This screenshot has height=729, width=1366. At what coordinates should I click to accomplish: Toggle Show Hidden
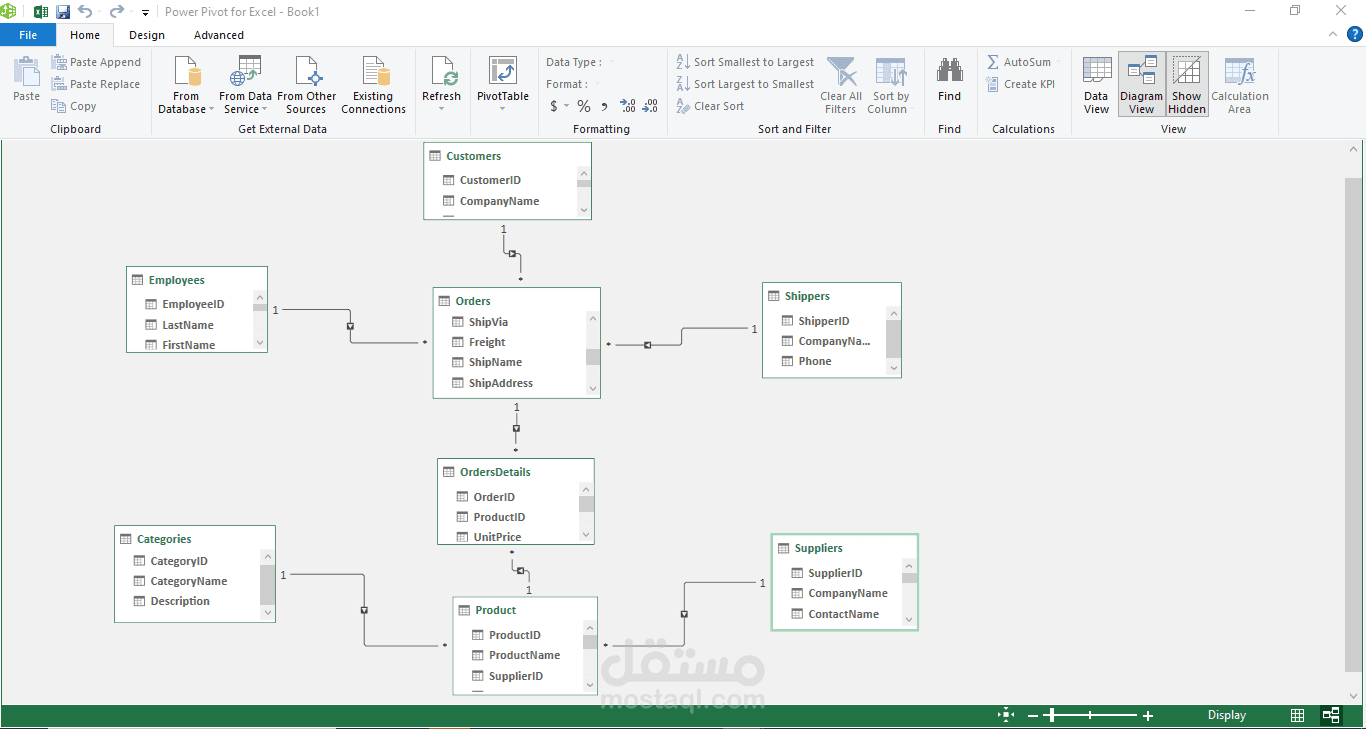[1187, 85]
